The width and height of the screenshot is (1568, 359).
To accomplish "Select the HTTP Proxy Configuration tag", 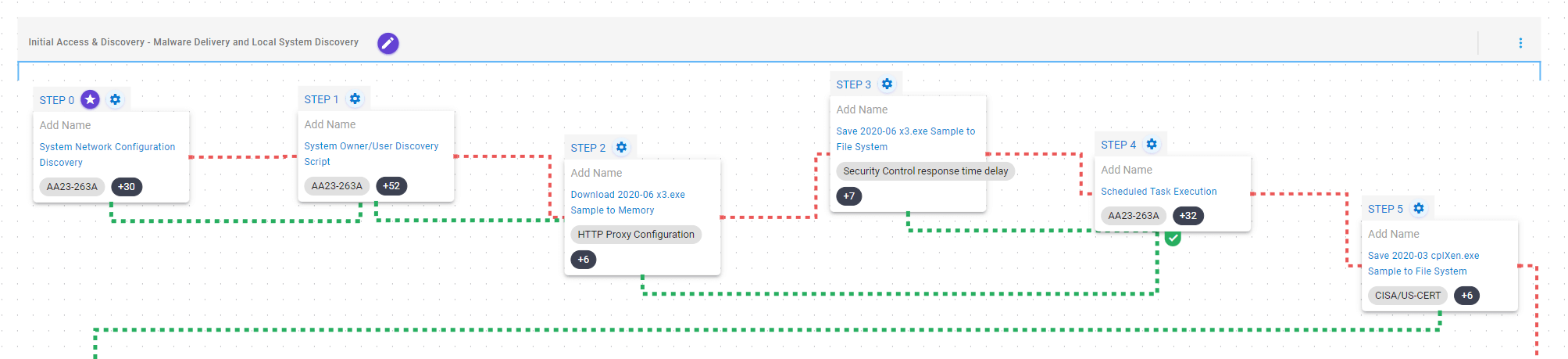I will click(636, 235).
